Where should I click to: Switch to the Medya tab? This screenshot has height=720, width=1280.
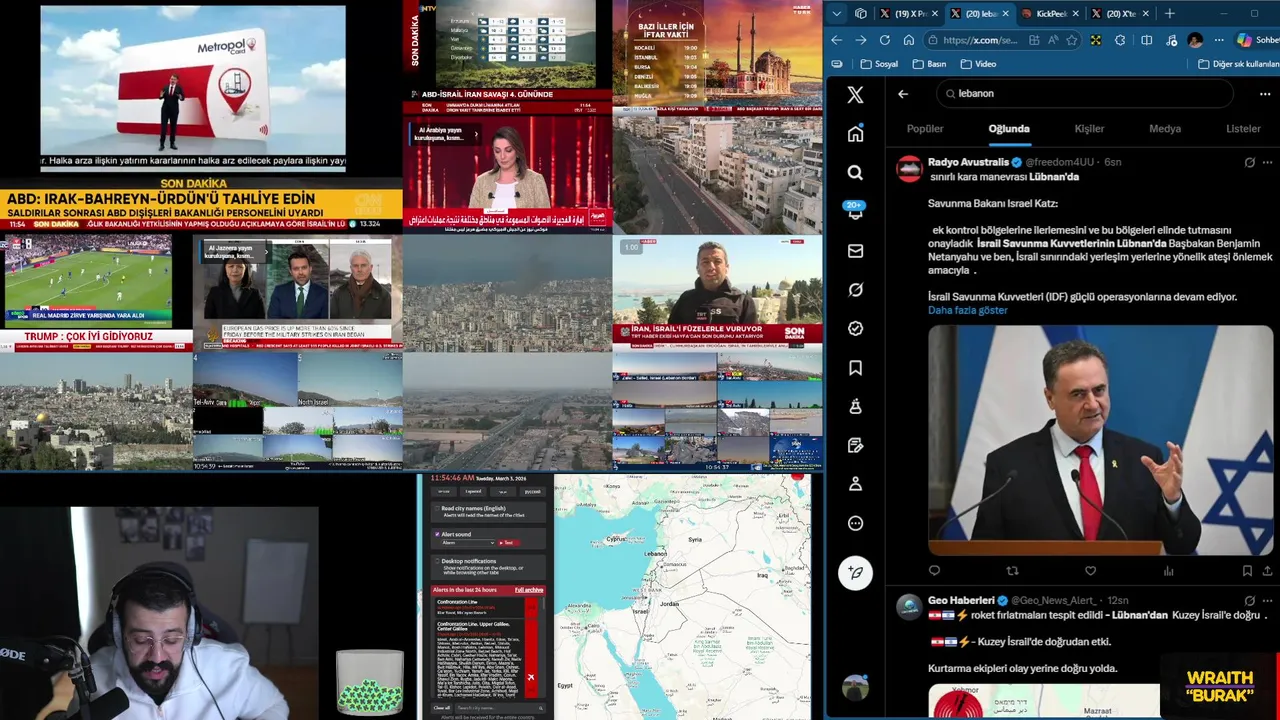click(x=1165, y=129)
